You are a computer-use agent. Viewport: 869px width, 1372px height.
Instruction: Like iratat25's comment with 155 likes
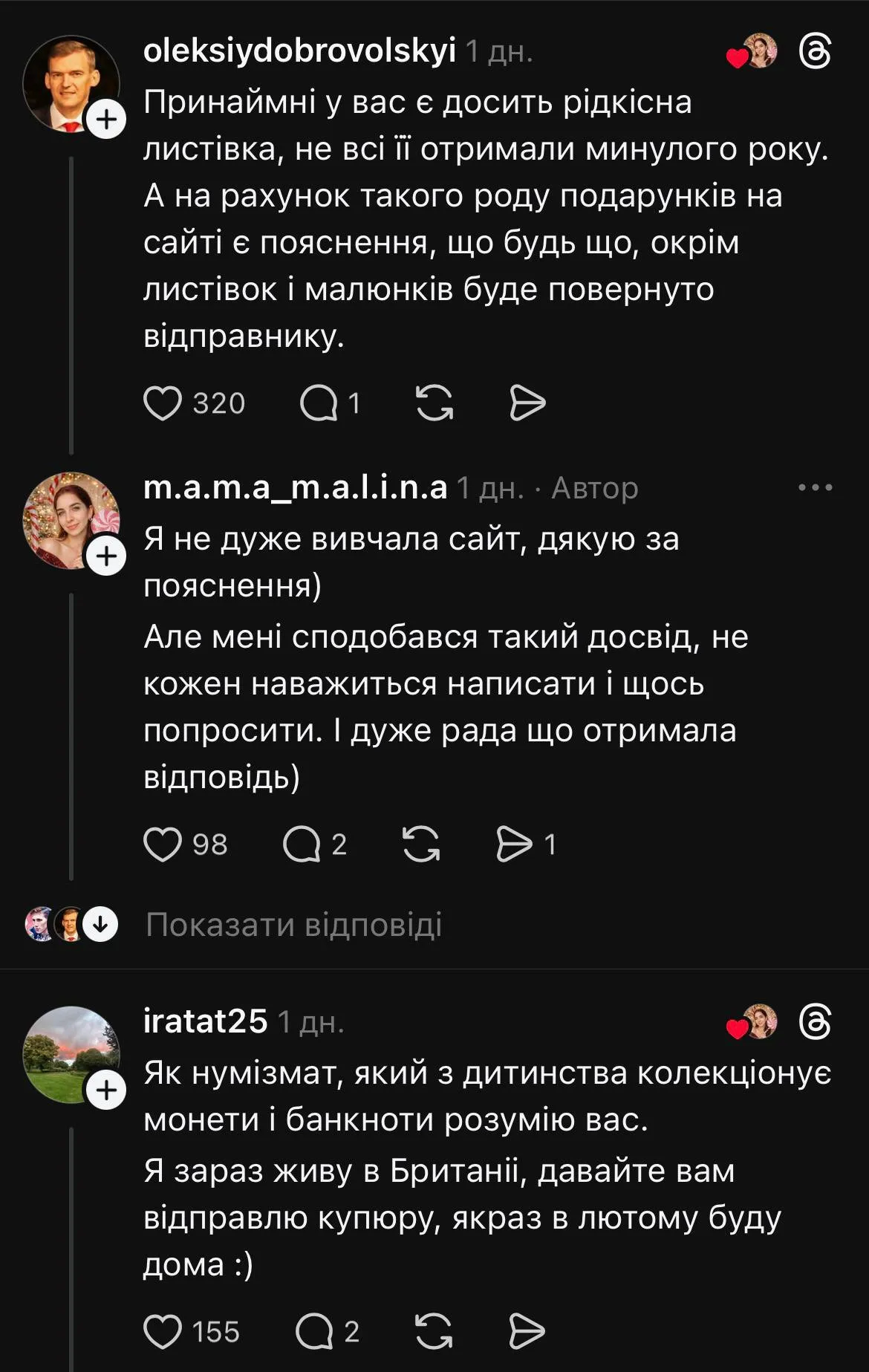[x=163, y=1332]
